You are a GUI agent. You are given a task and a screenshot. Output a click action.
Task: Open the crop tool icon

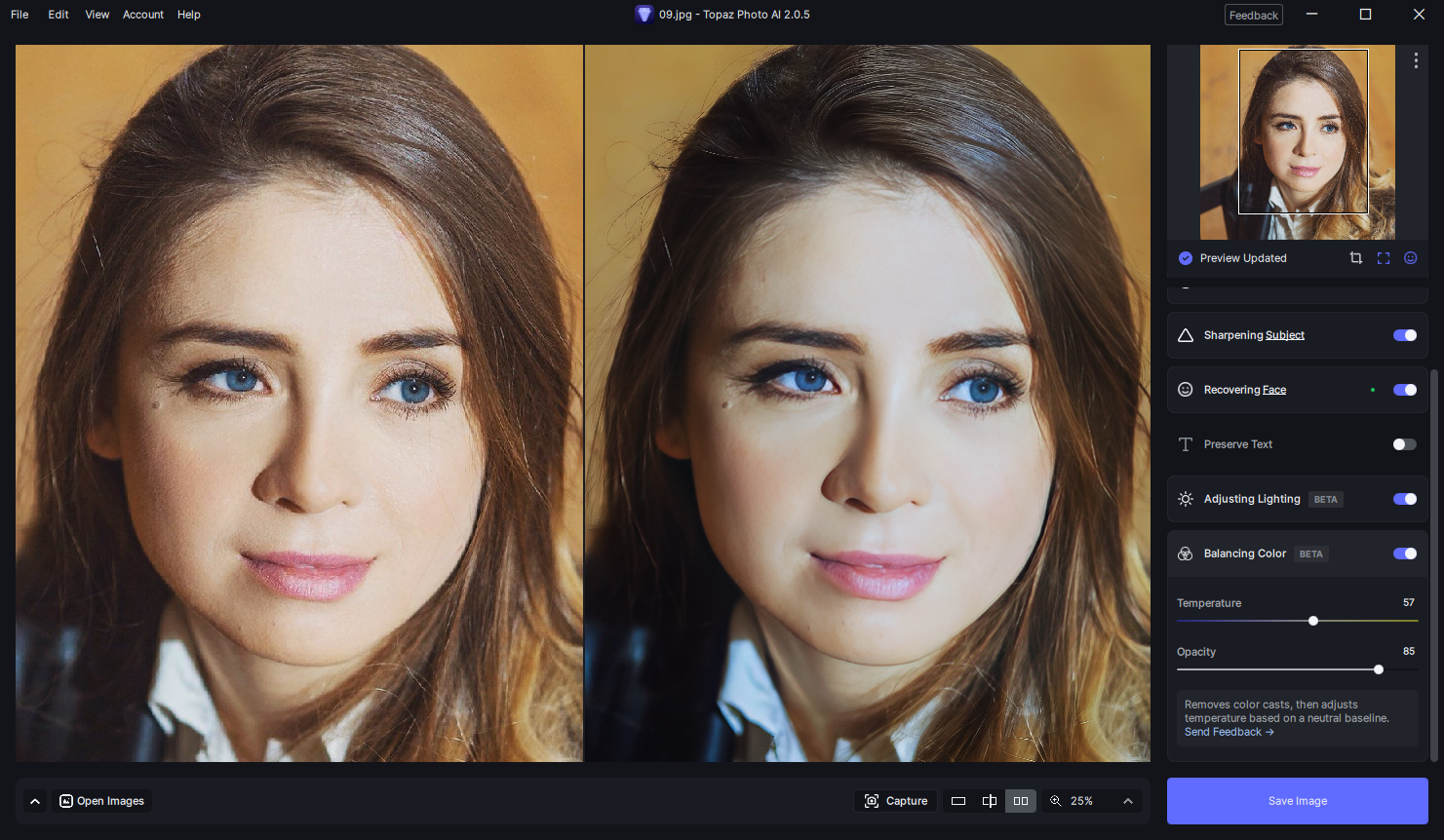1355,258
